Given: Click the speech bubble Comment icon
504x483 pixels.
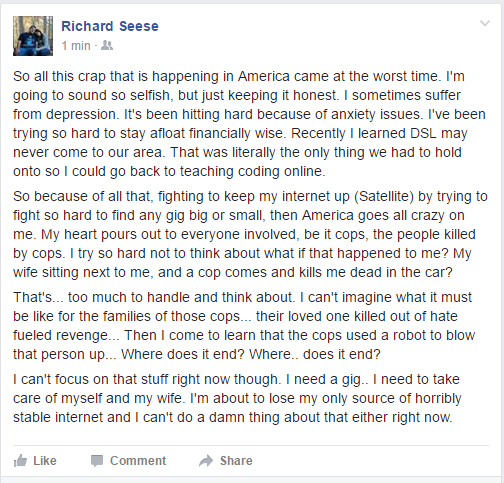Looking at the screenshot, I should click(x=97, y=461).
